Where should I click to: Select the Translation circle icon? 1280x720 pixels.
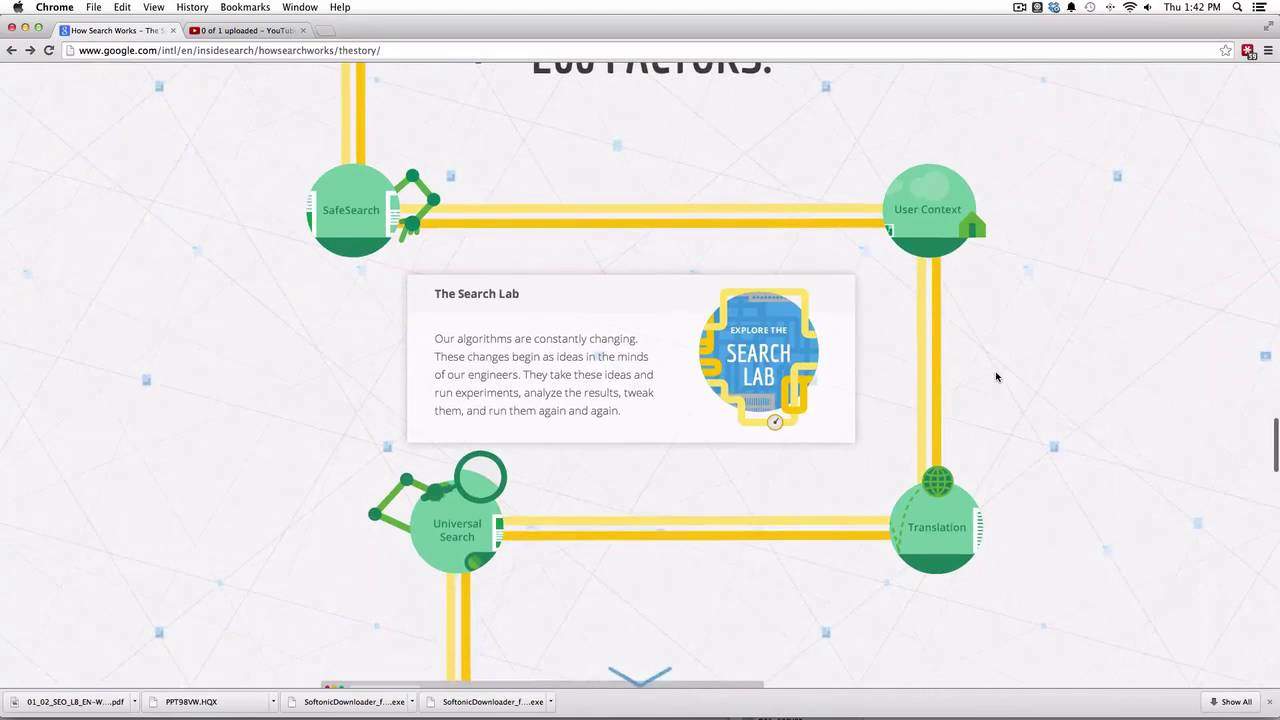[x=936, y=527]
